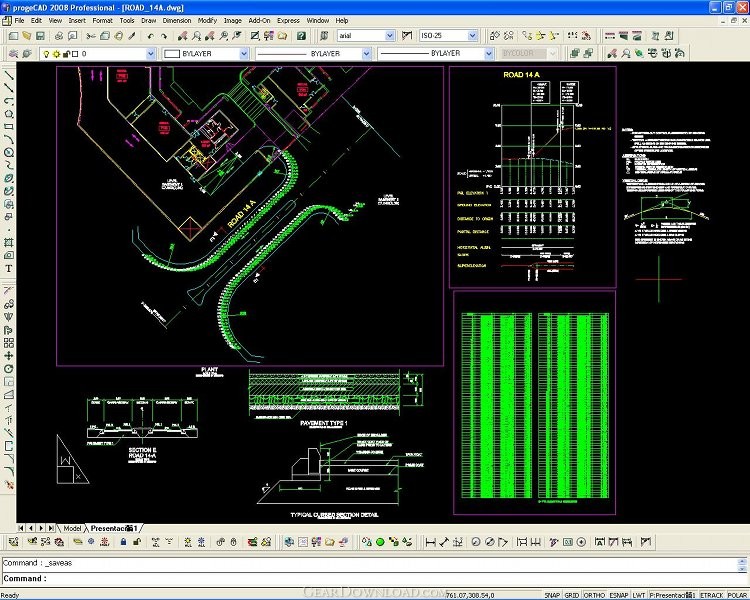
Task: Click the Match Properties brush icon
Action: pyautogui.click(x=132, y=36)
